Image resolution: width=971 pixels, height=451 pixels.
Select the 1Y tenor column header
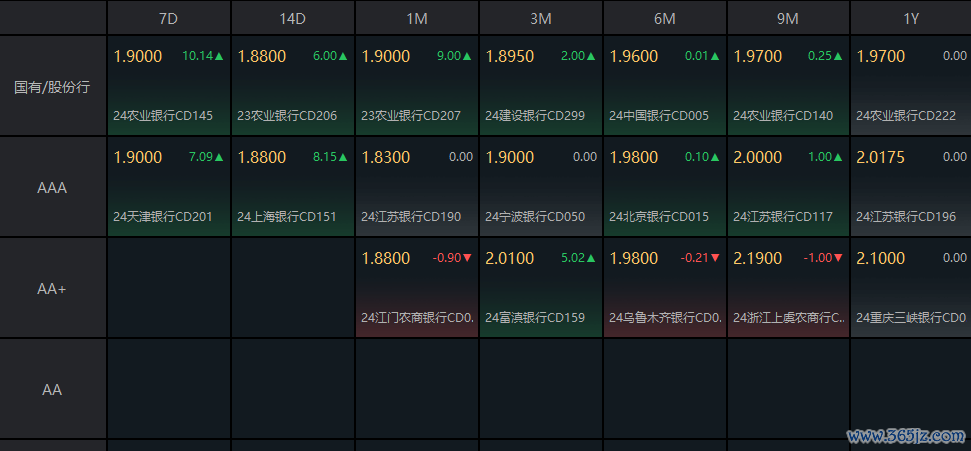(910, 18)
